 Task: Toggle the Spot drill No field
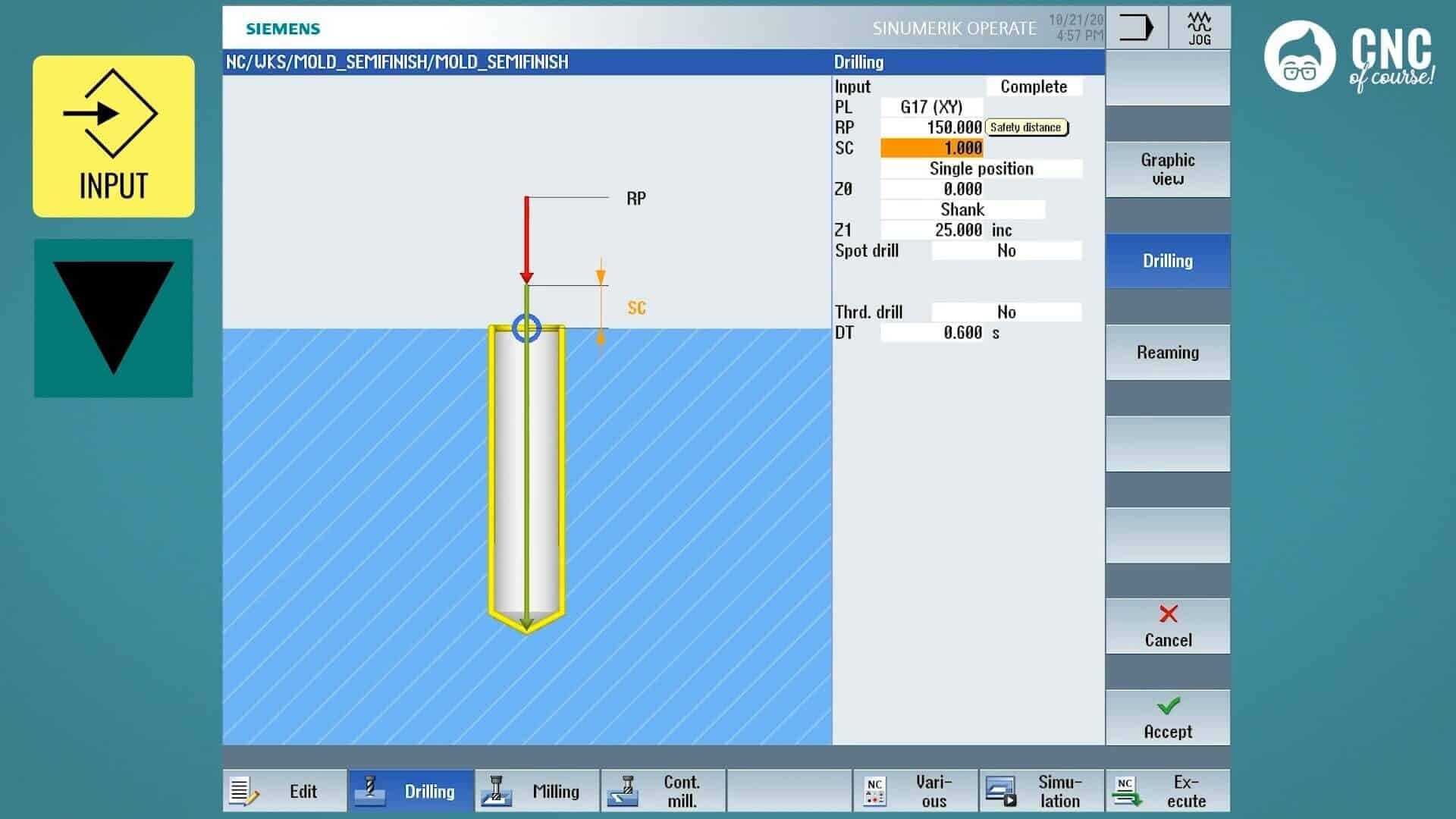[1006, 251]
